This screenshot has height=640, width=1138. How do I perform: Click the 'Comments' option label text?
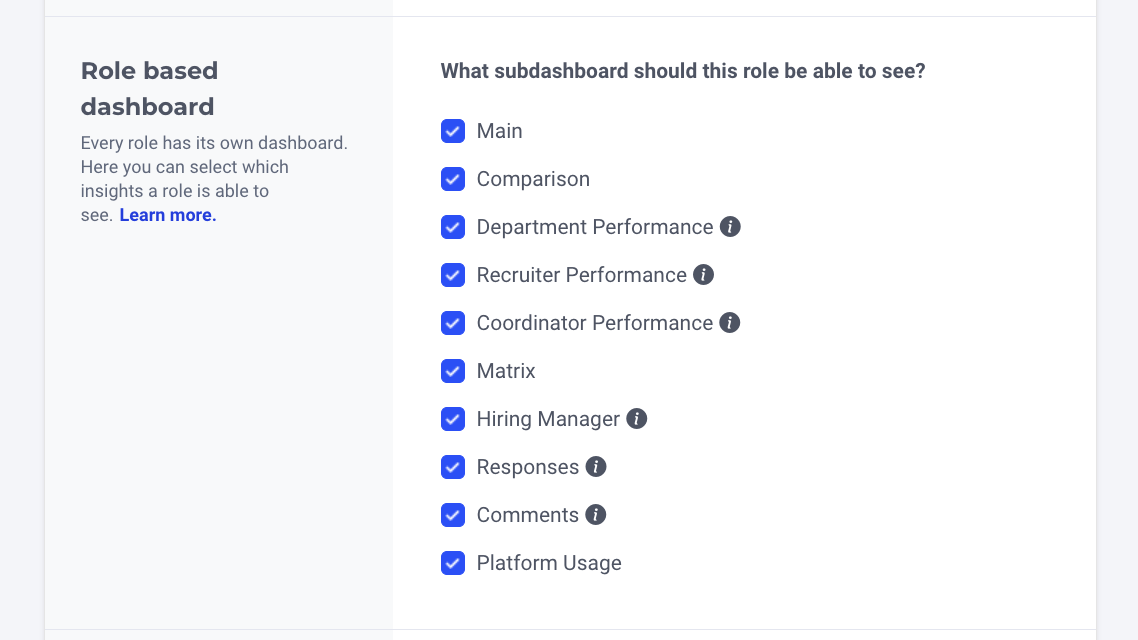click(527, 515)
